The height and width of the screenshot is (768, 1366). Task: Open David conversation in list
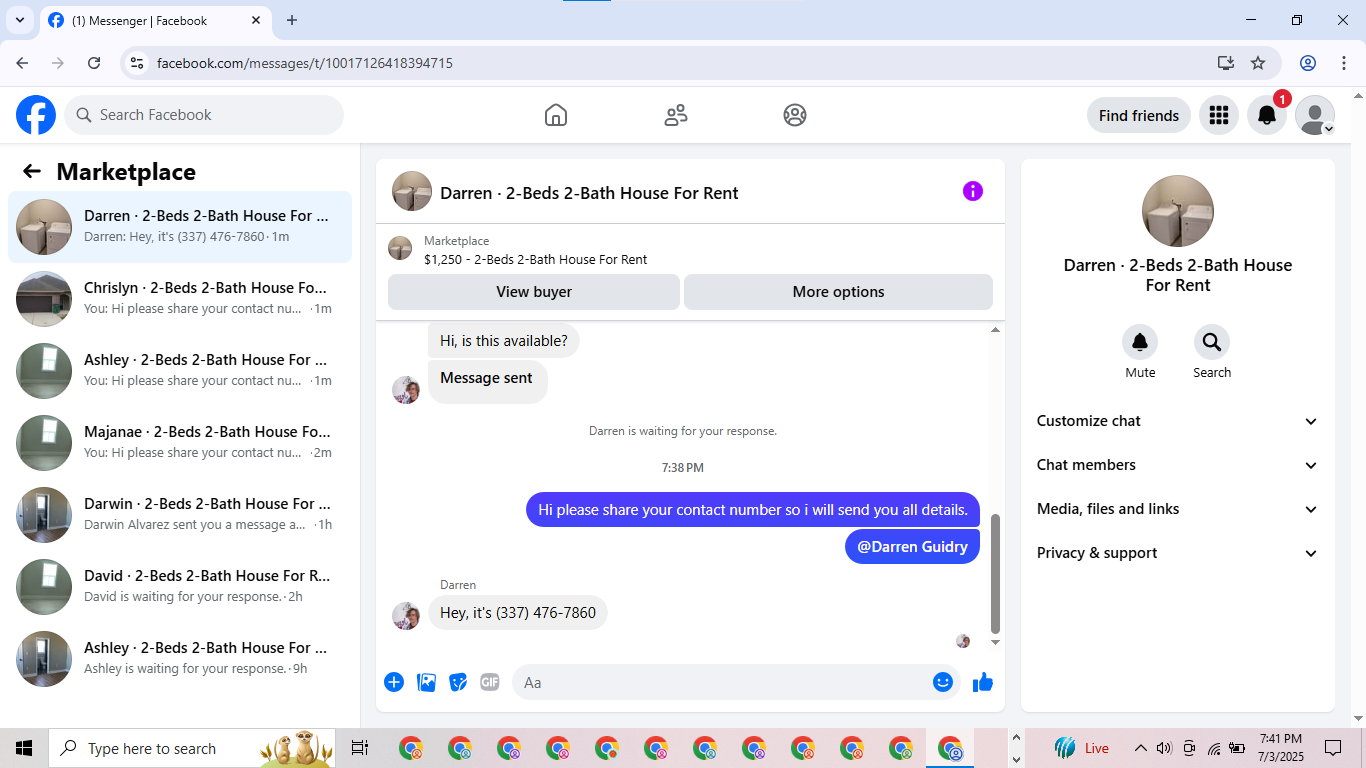coord(180,587)
